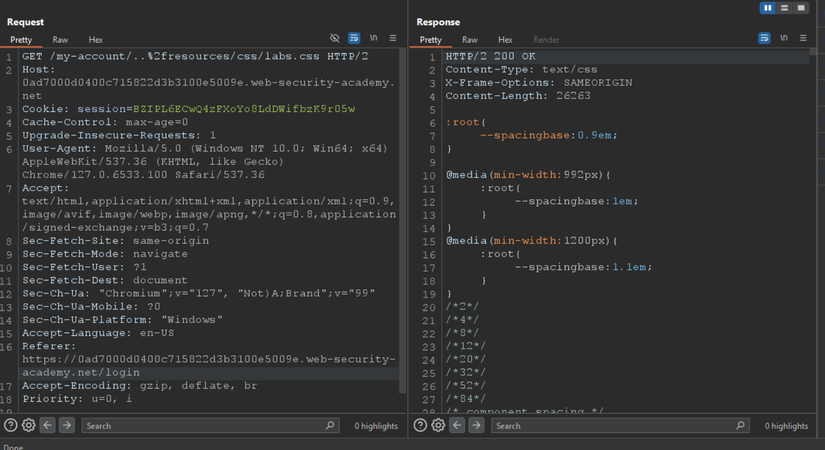
Task: Select side-by-side split layout icon
Action: (768, 8)
